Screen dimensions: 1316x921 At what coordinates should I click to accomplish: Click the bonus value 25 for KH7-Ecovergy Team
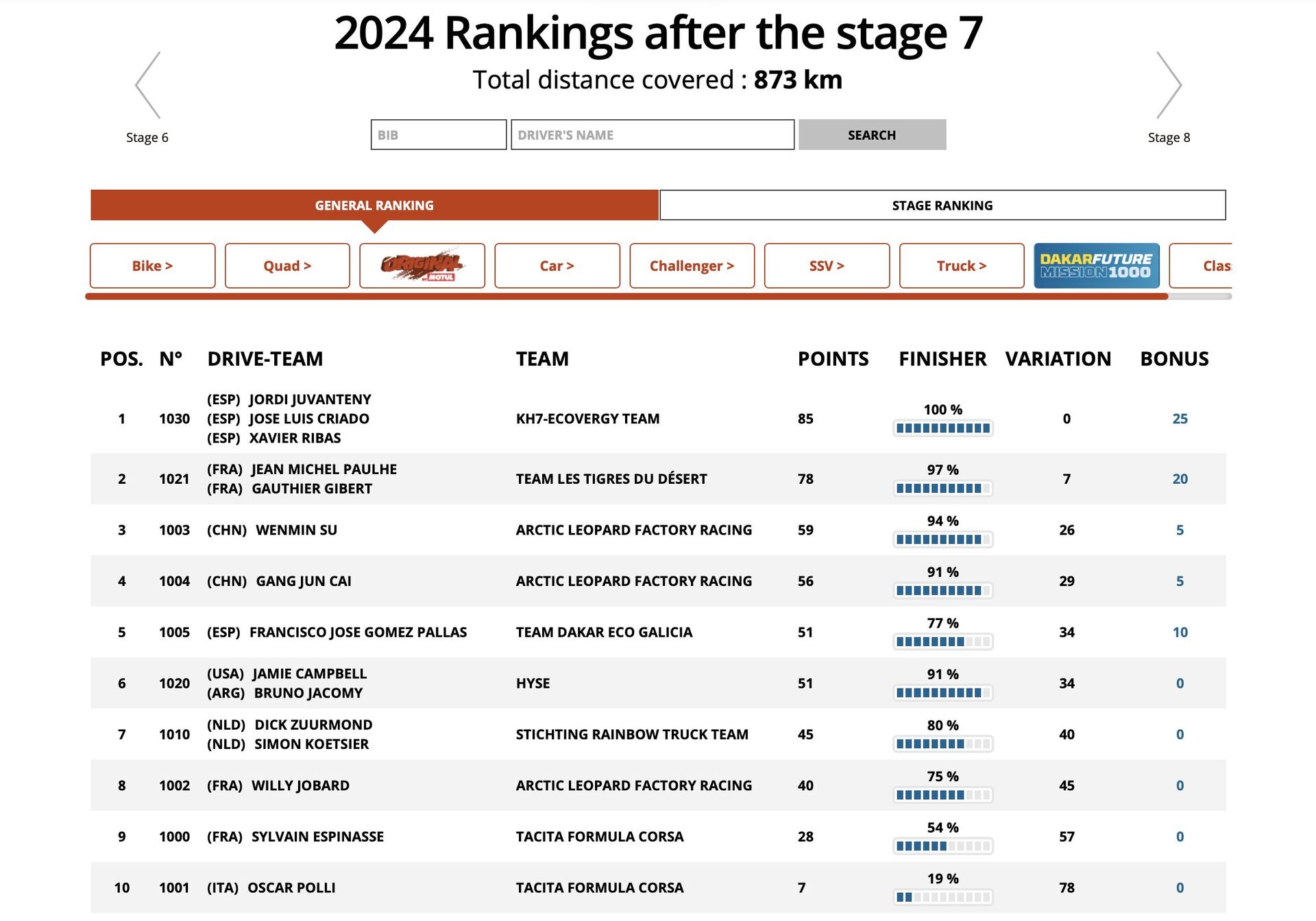point(1180,419)
